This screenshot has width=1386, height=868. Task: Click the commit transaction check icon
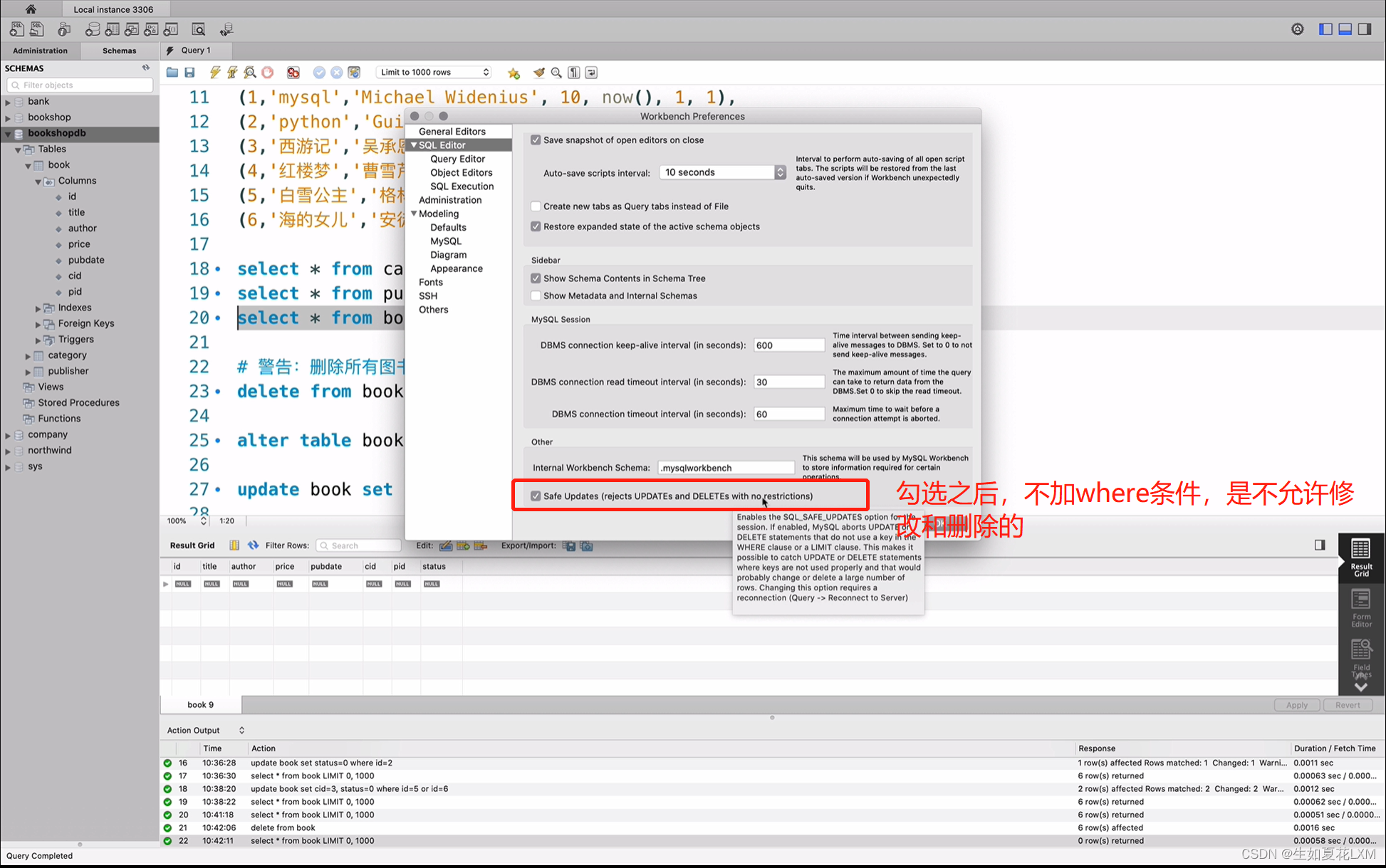tap(319, 73)
